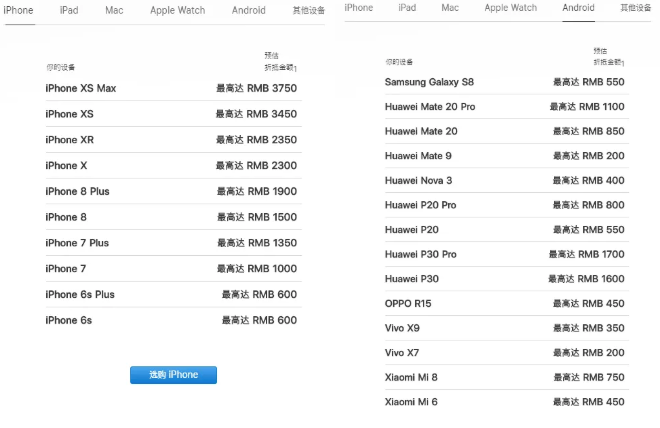The height and width of the screenshot is (428, 660).
Task: Open Android tab in the left panel
Action: (x=248, y=10)
